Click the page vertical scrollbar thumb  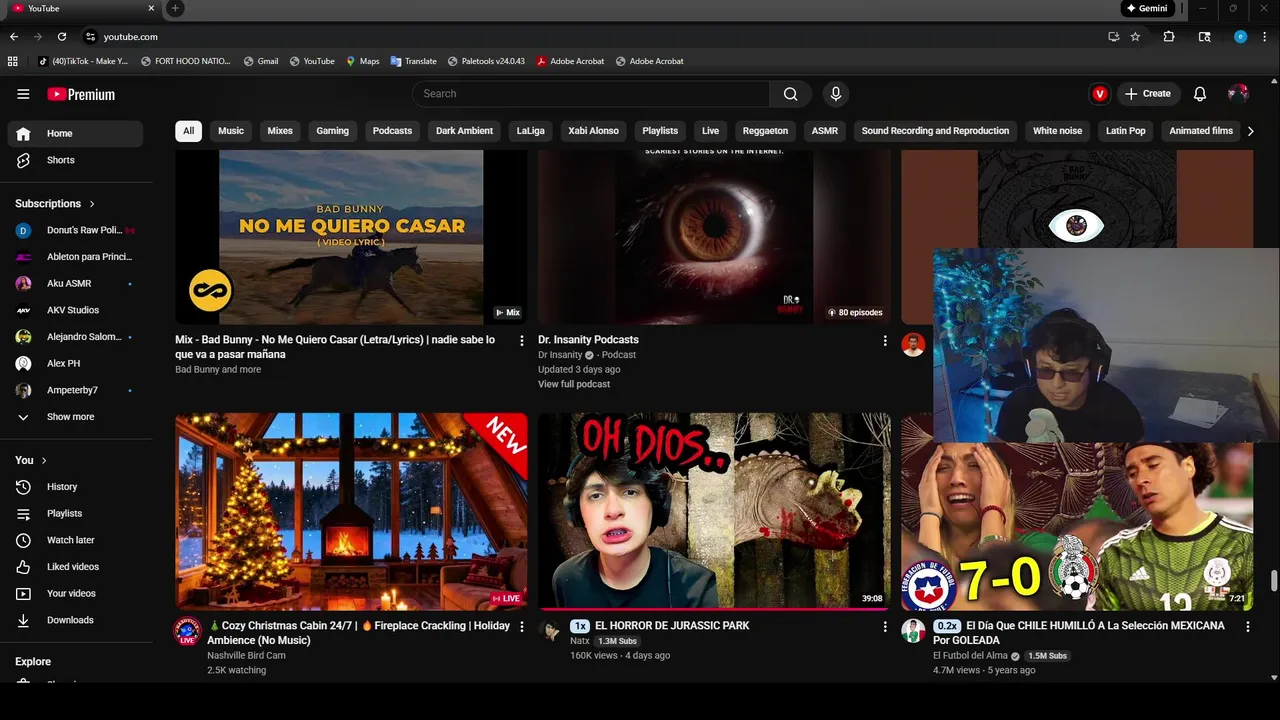click(1274, 581)
